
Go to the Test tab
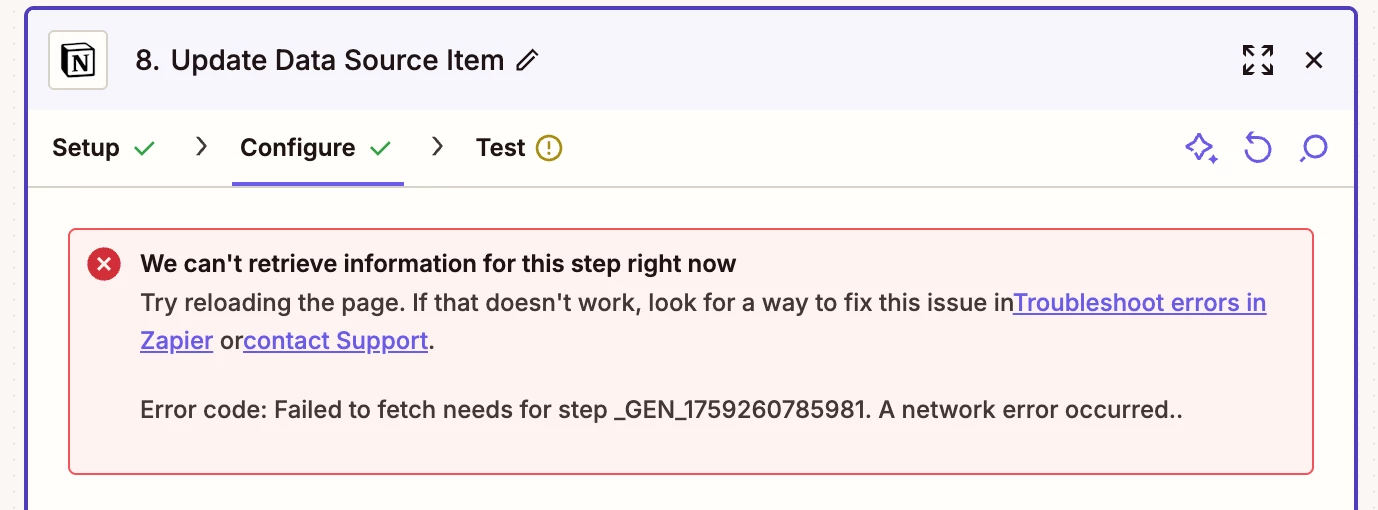(501, 148)
